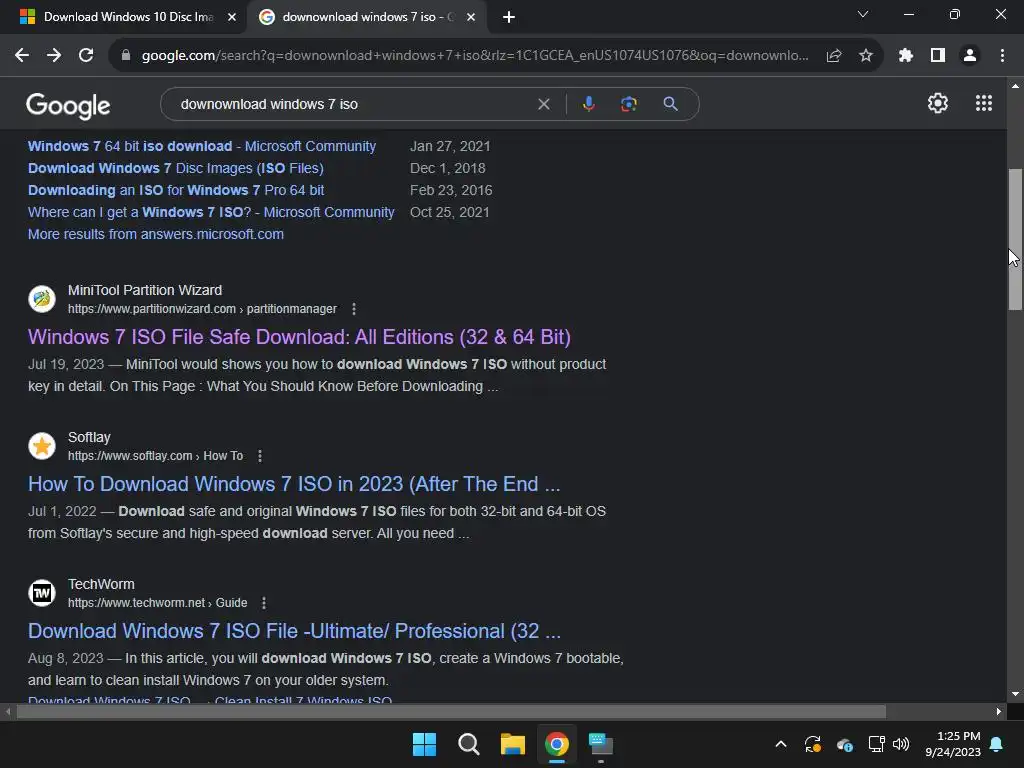
Task: Click the sync update tray icon
Action: [812, 744]
